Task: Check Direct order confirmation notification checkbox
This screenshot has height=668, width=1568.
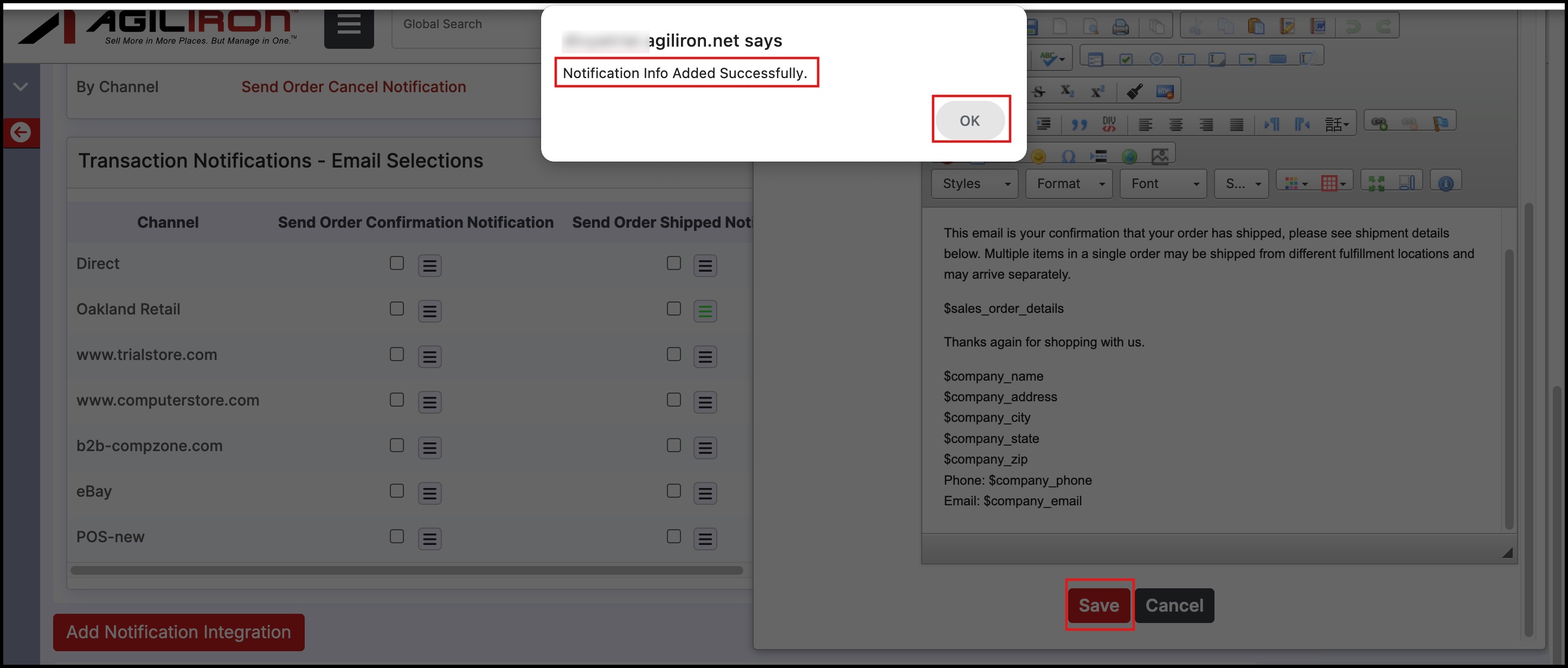Action: coord(397,263)
